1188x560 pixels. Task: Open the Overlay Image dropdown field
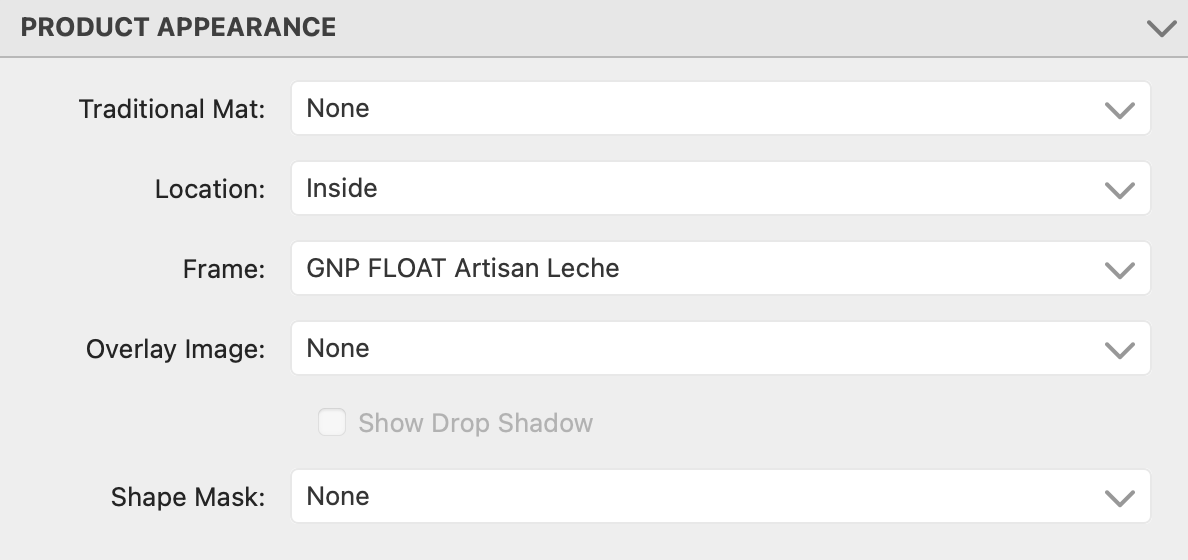pyautogui.click(x=700, y=348)
